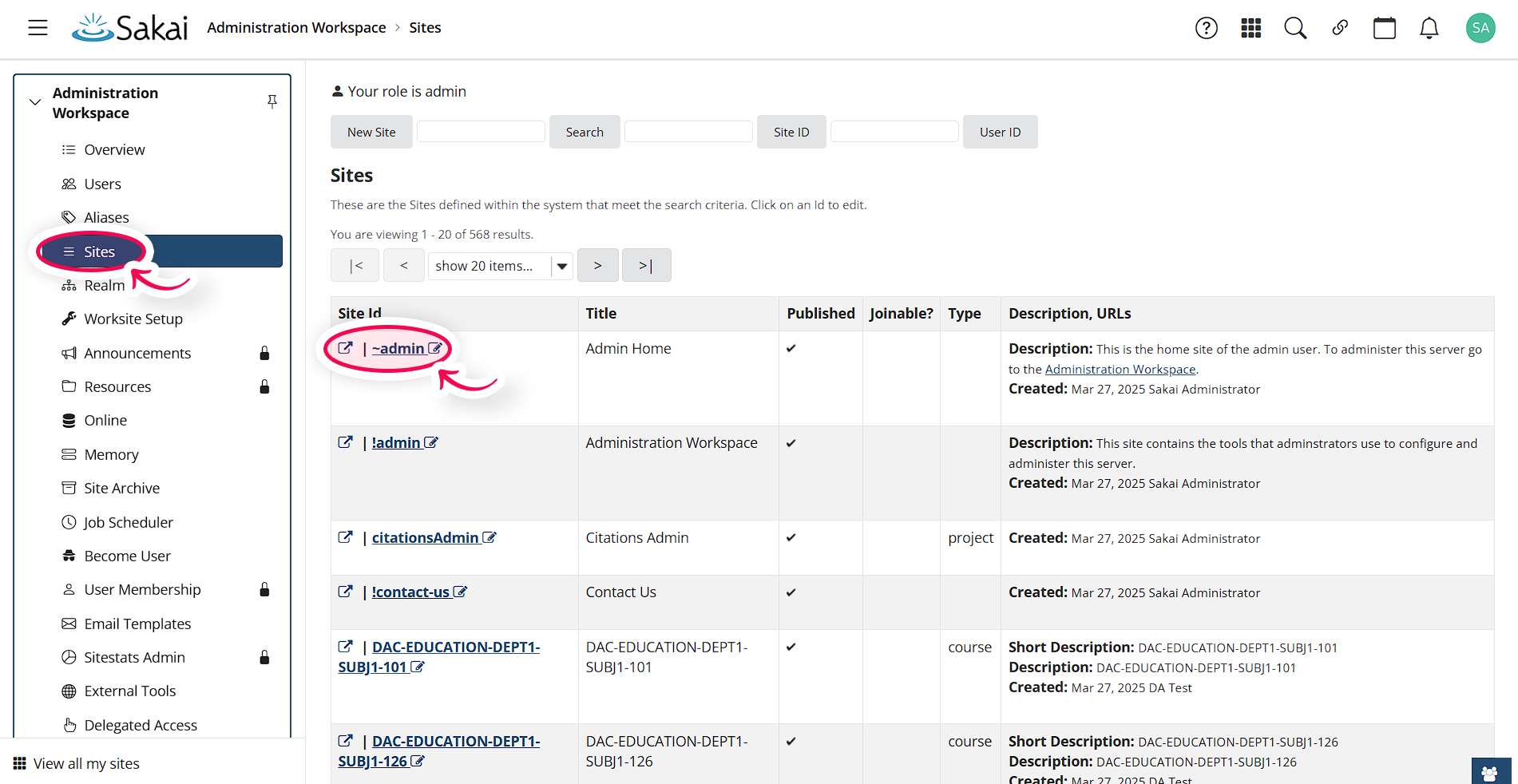This screenshot has height=784, width=1518.
Task: Collapse the Administration Workspace section
Action: tap(35, 102)
